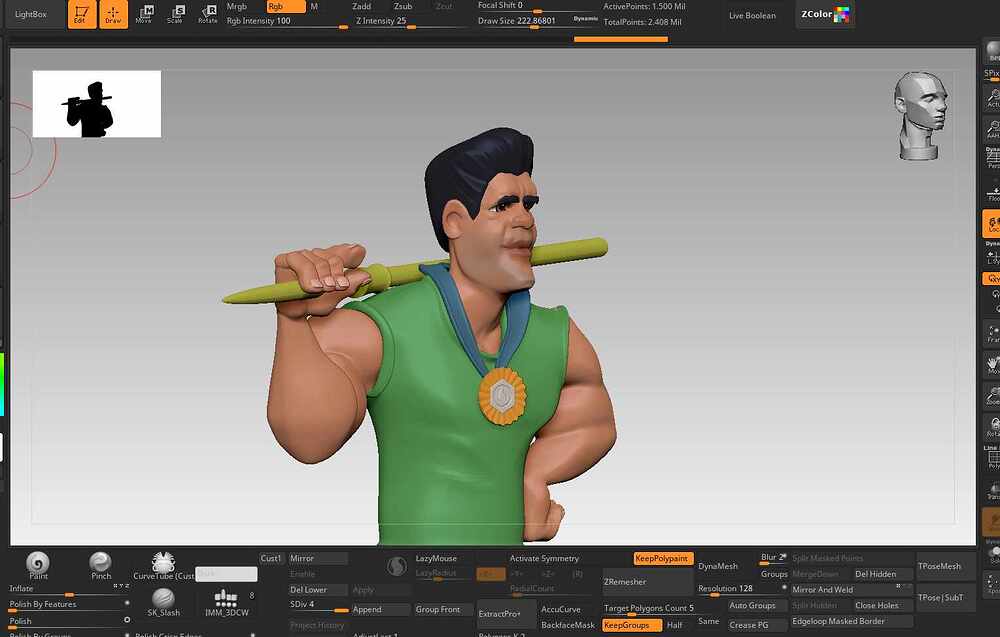This screenshot has height=637, width=1000.
Task: Toggle the Mrgb paint mode
Action: [x=237, y=6]
